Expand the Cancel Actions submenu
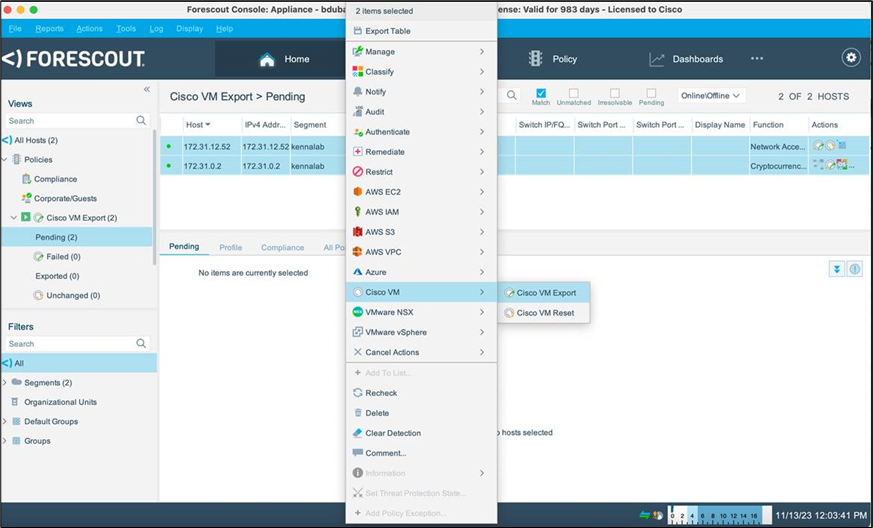Screen dimensions: 873x528 point(421,352)
